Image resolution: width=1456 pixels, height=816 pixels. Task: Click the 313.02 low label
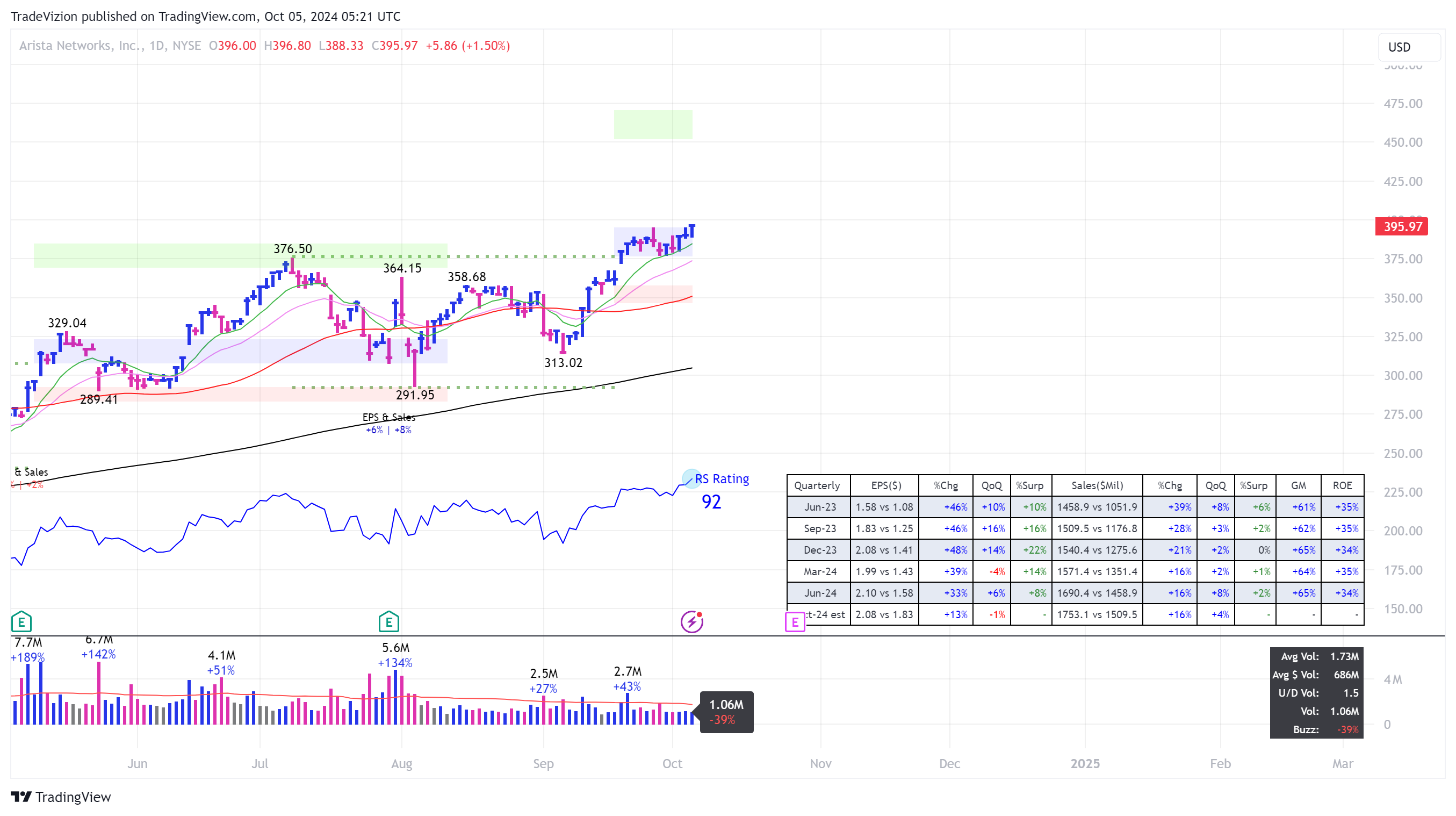(563, 362)
